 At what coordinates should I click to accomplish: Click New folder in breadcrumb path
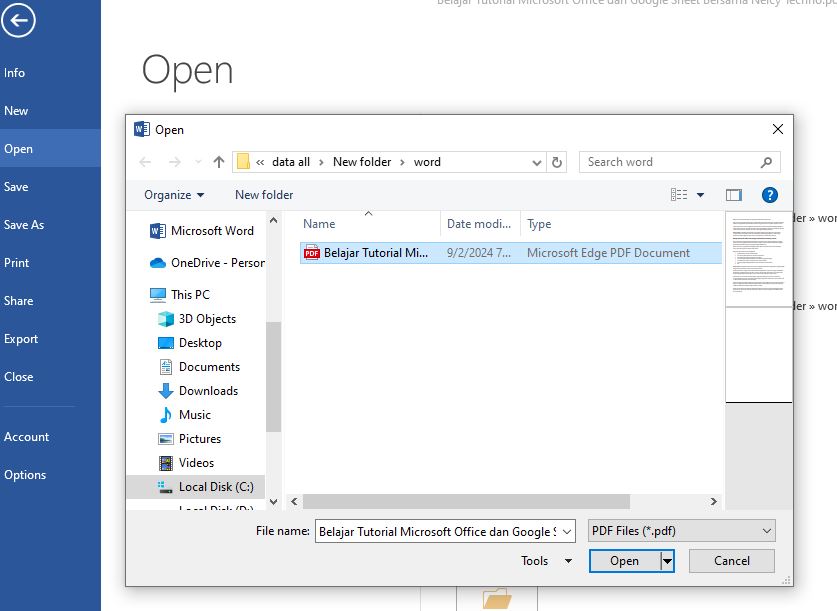click(362, 162)
